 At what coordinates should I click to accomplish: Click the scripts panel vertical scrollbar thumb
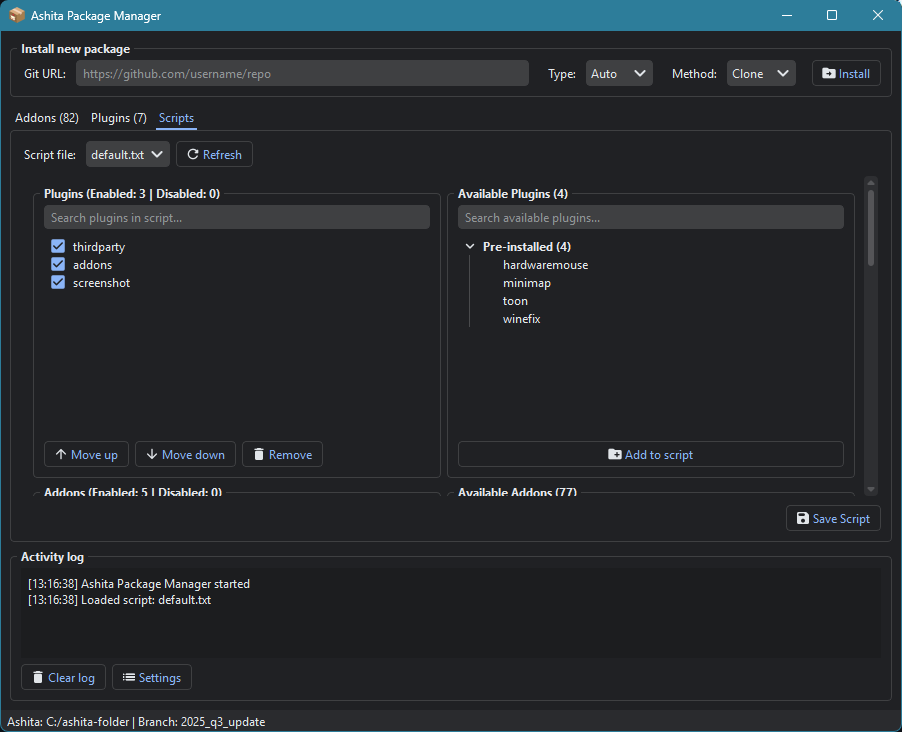[871, 228]
